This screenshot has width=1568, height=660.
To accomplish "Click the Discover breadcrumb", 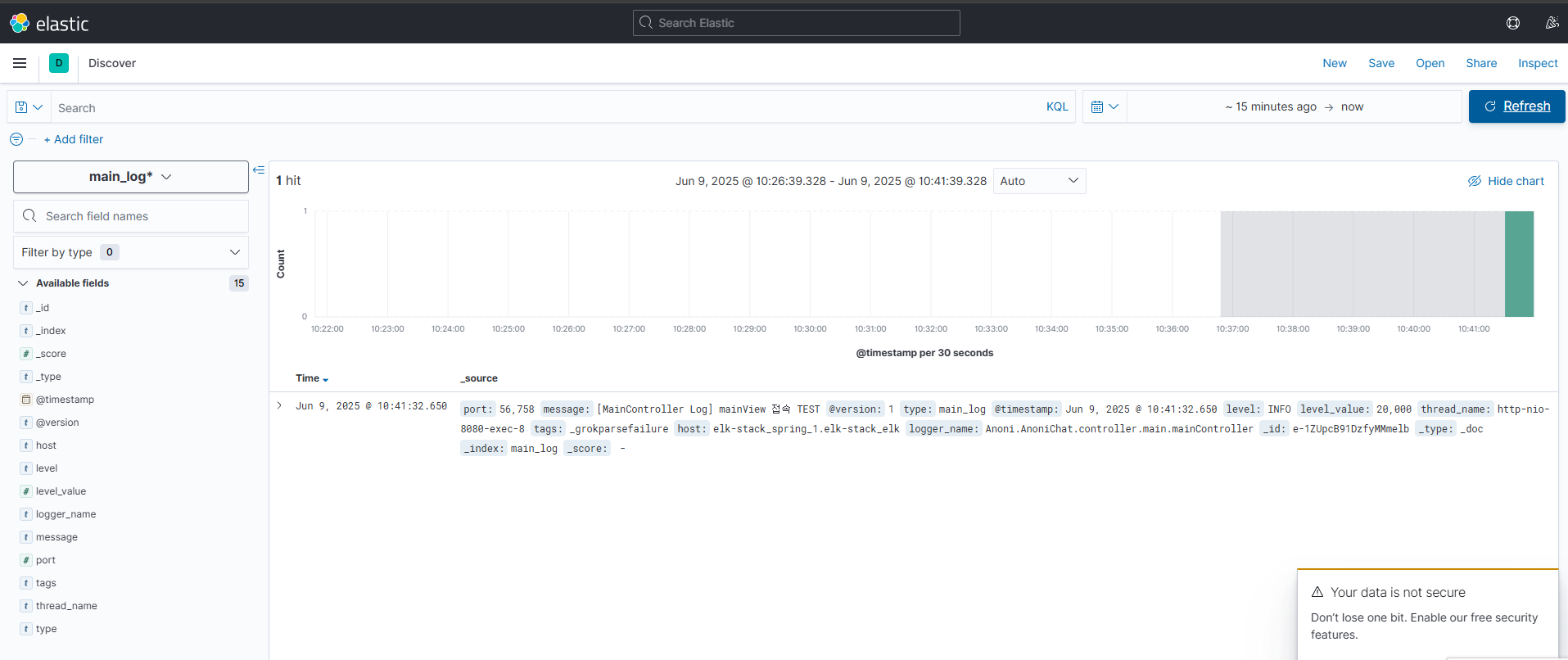I will pos(112,63).
